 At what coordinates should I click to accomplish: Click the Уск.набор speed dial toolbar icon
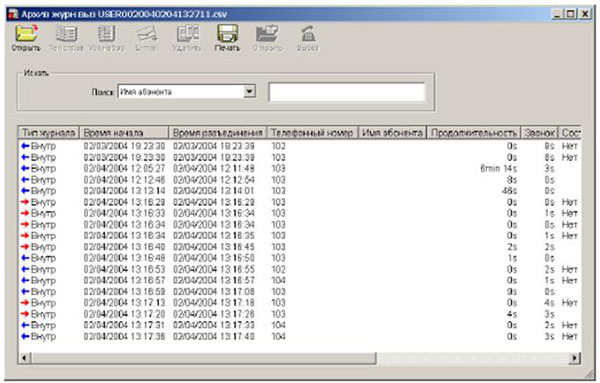[x=106, y=34]
